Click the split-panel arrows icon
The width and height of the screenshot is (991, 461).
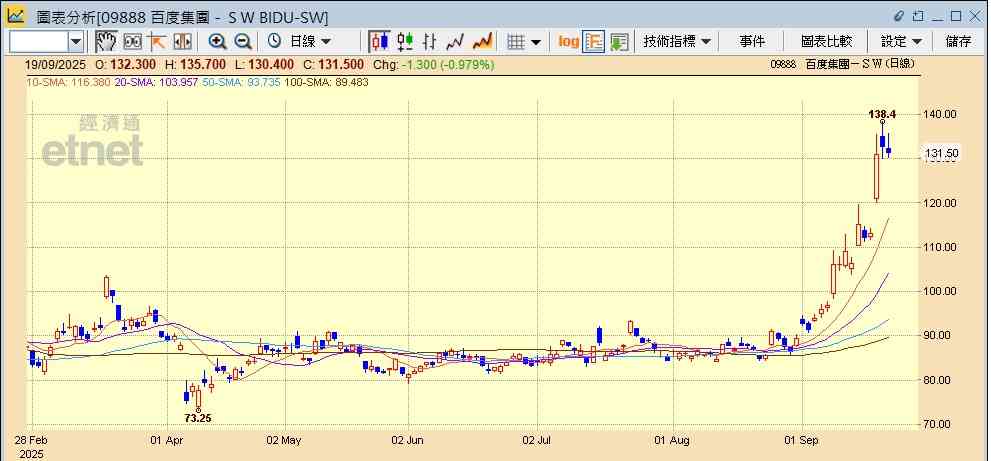[x=182, y=42]
